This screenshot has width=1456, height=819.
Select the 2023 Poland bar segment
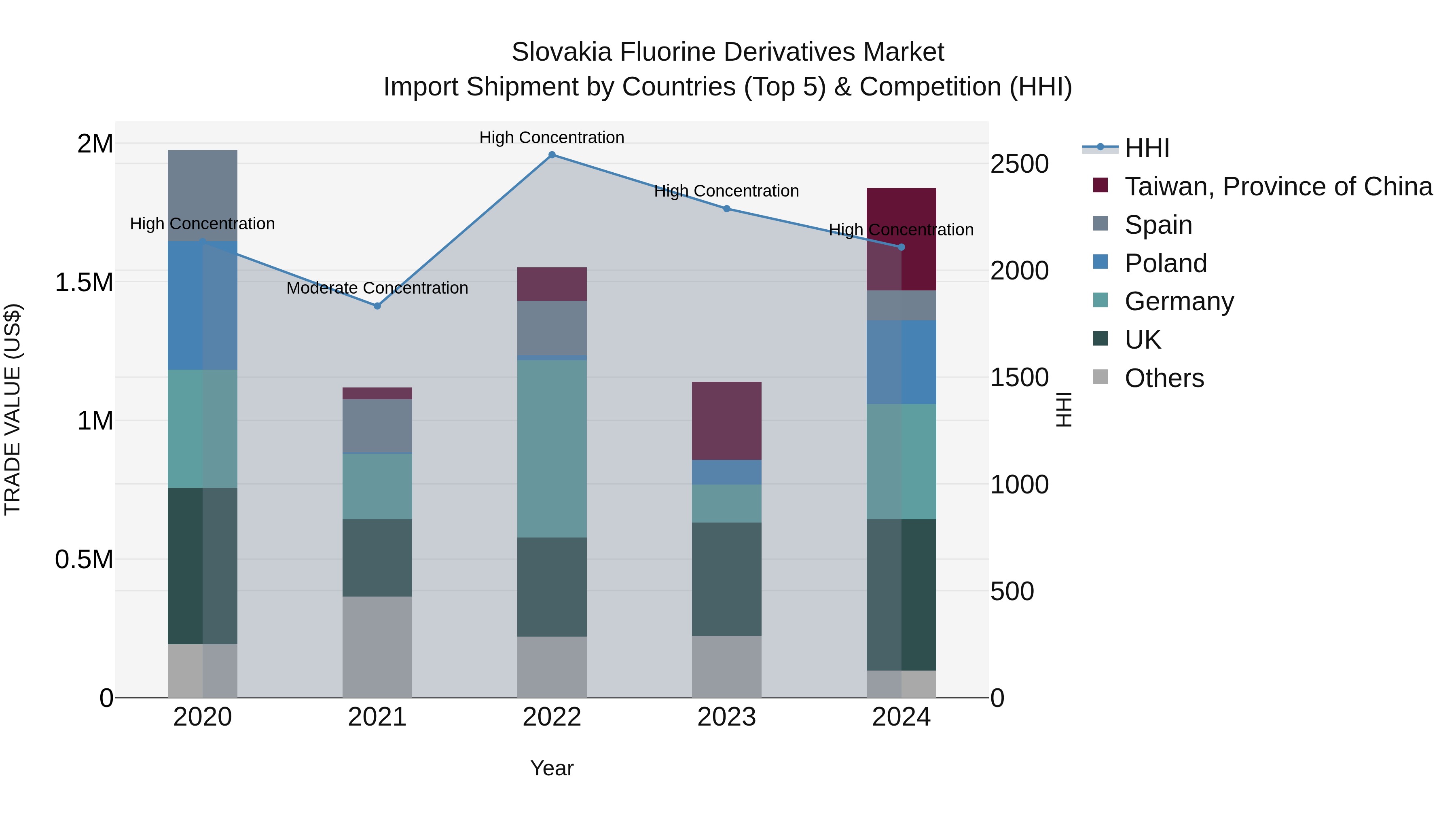[727, 472]
